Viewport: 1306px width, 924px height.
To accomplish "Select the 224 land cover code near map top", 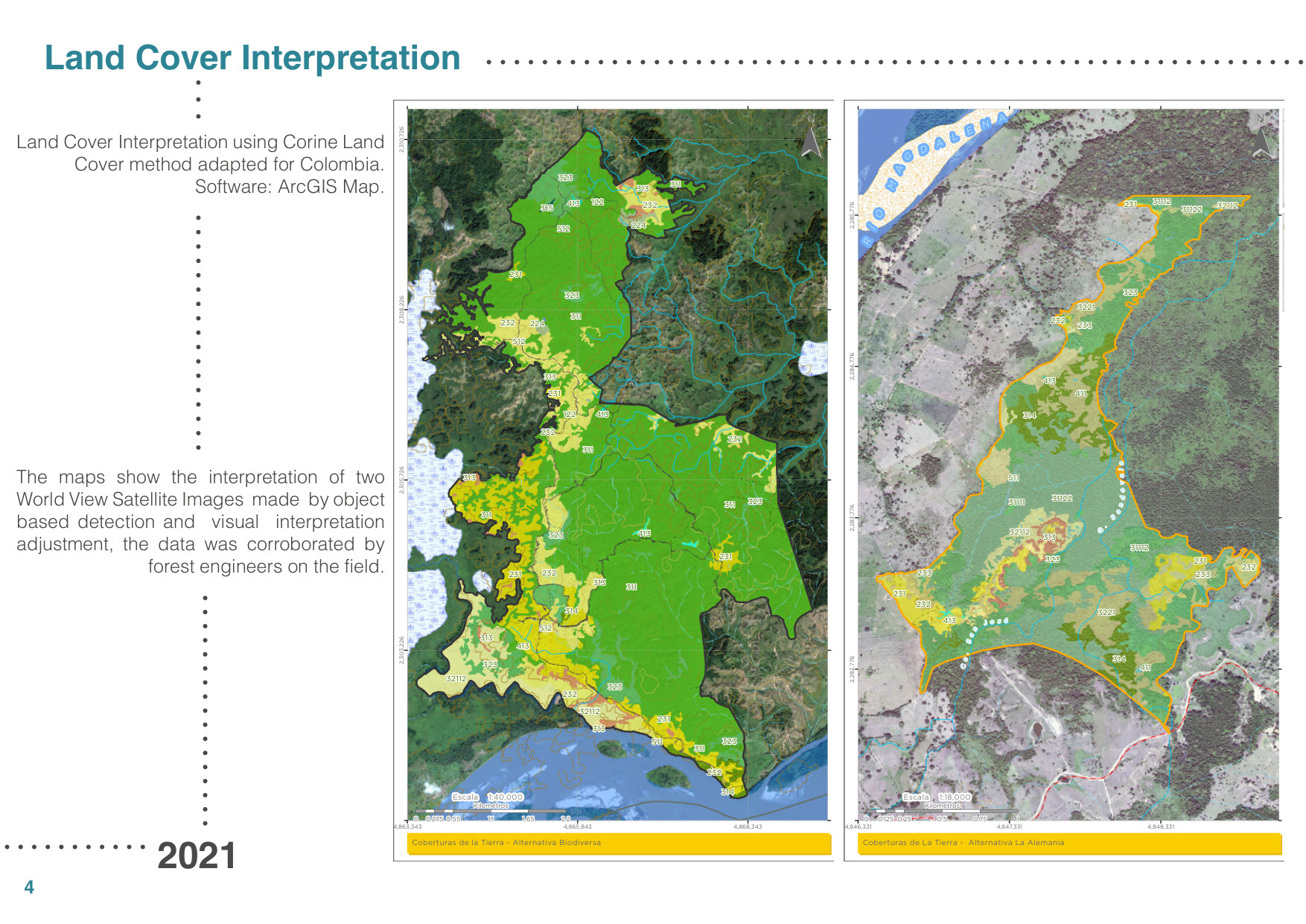I will click(x=638, y=223).
